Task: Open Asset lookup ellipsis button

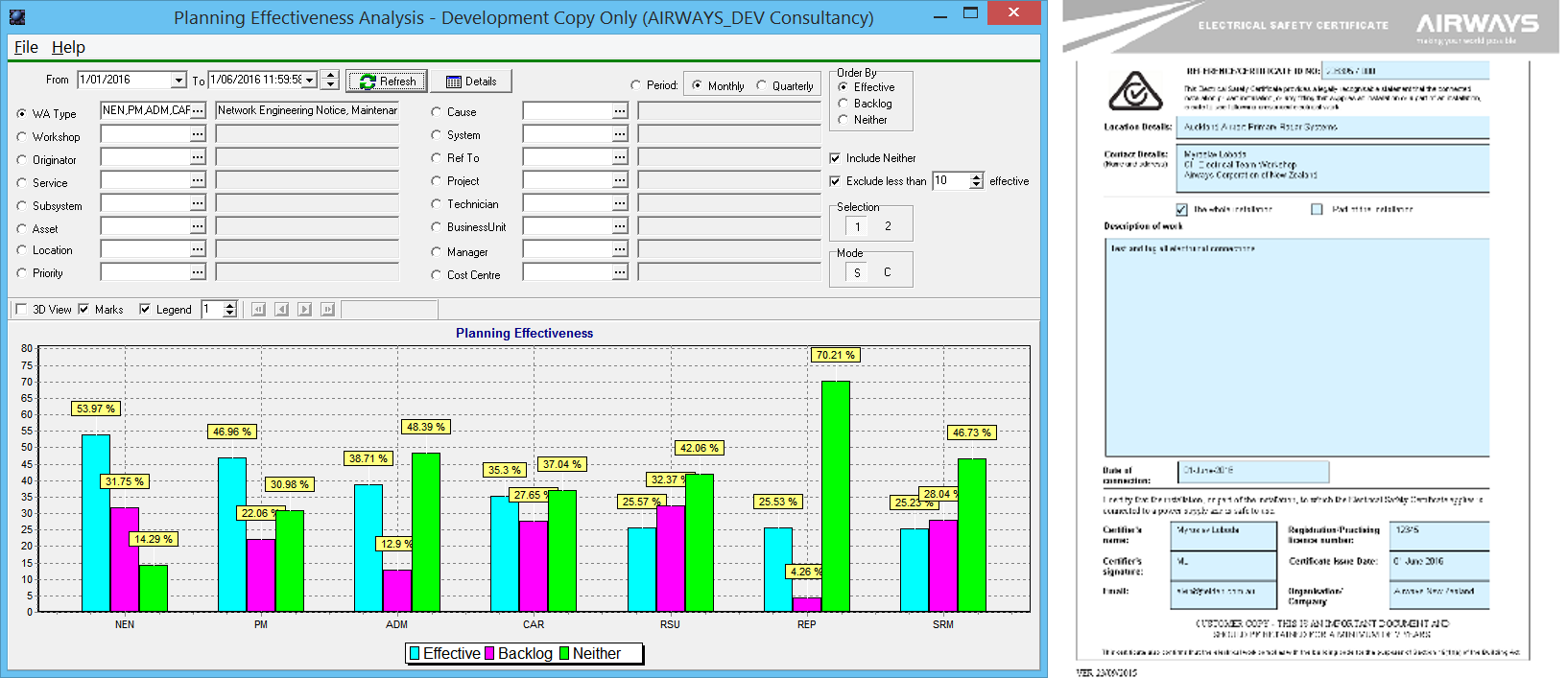Action: [x=198, y=226]
